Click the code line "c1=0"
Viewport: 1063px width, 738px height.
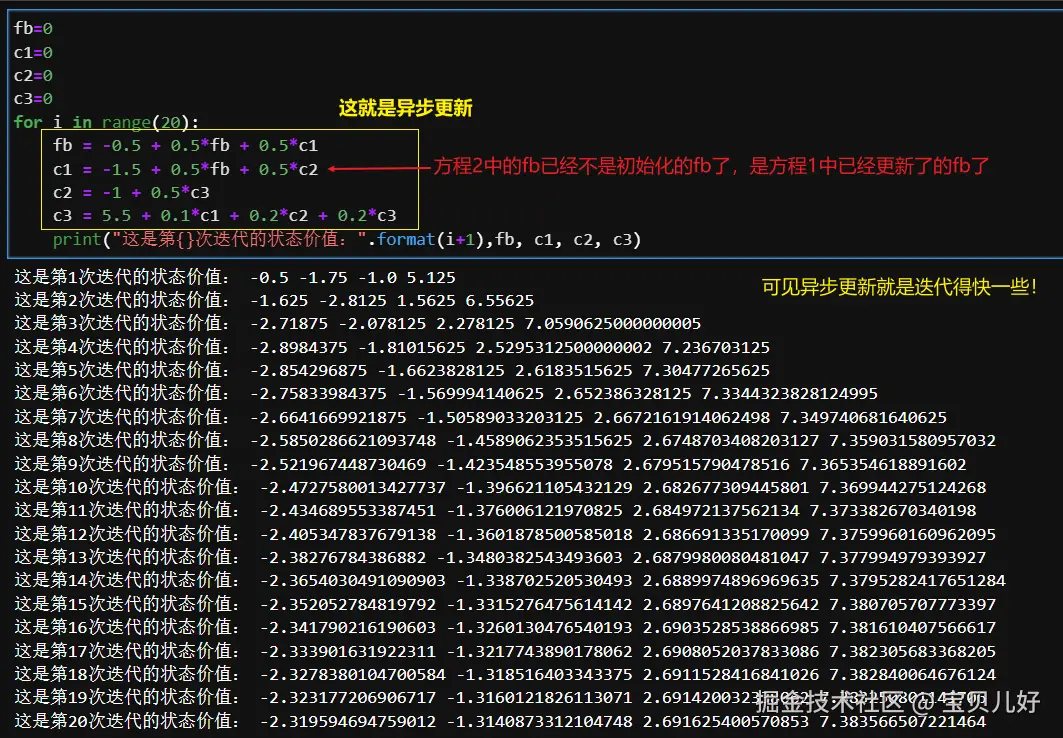(33, 52)
